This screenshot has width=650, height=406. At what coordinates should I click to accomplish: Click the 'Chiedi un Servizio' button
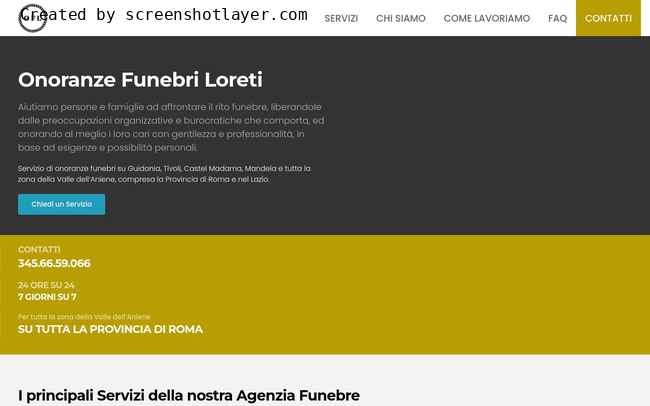click(x=61, y=204)
